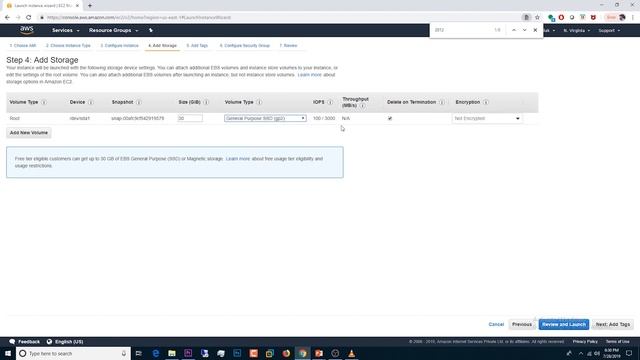Jump to previous find-in-page match
This screenshot has width=640, height=360.
click(514, 30)
